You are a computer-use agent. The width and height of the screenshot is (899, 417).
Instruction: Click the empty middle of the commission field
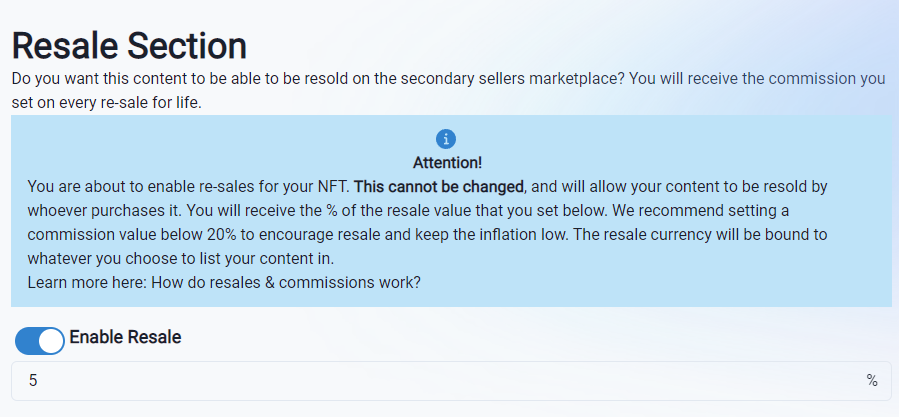pos(450,381)
